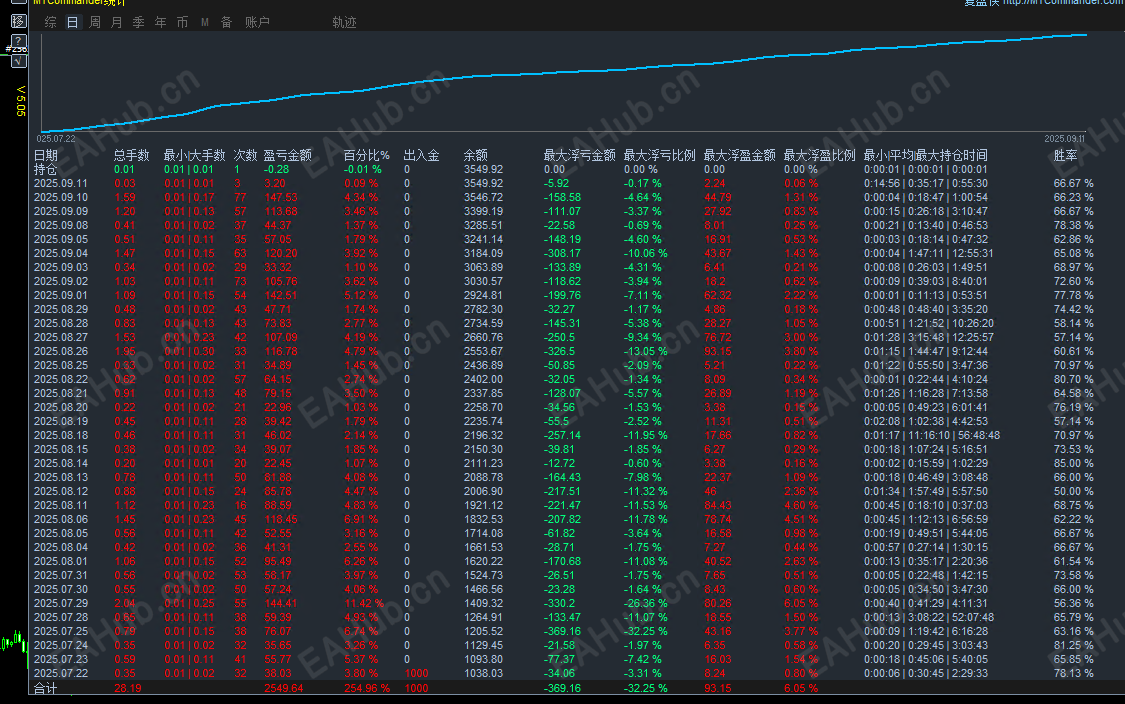Select the 2025.08.01 date row
This screenshot has height=704, width=1125.
[61, 561]
